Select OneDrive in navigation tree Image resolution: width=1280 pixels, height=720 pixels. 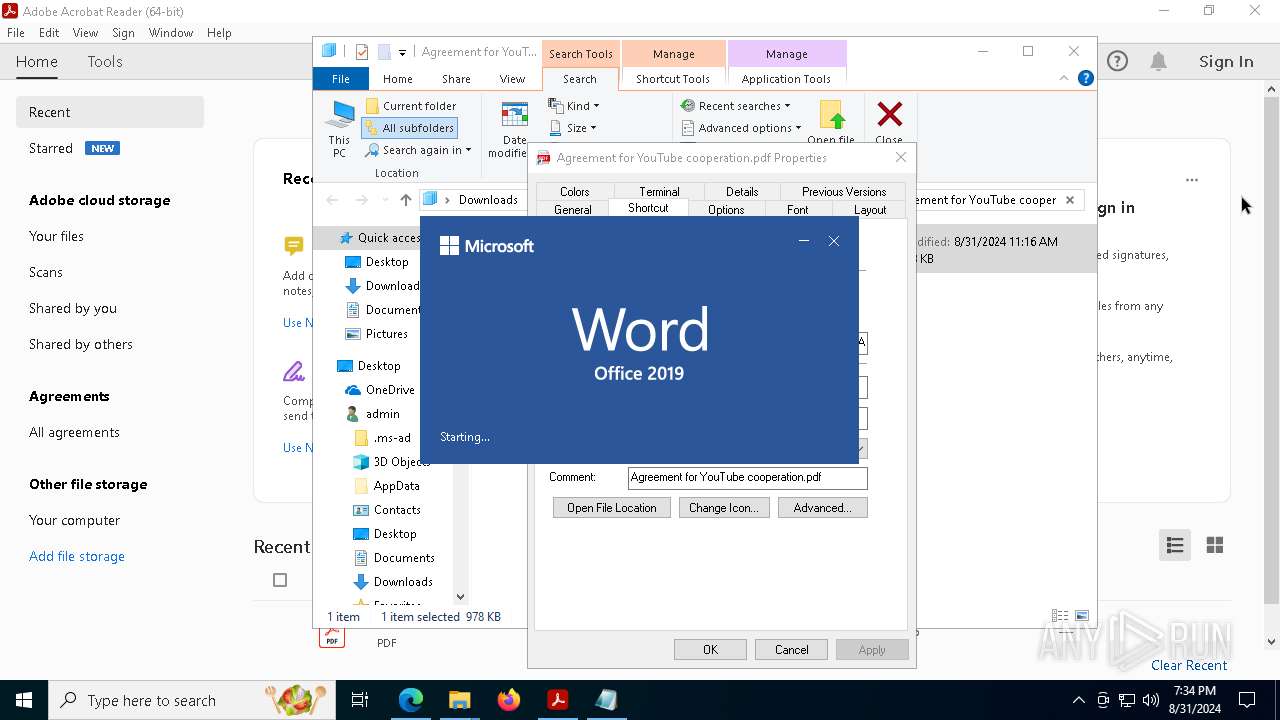389,390
